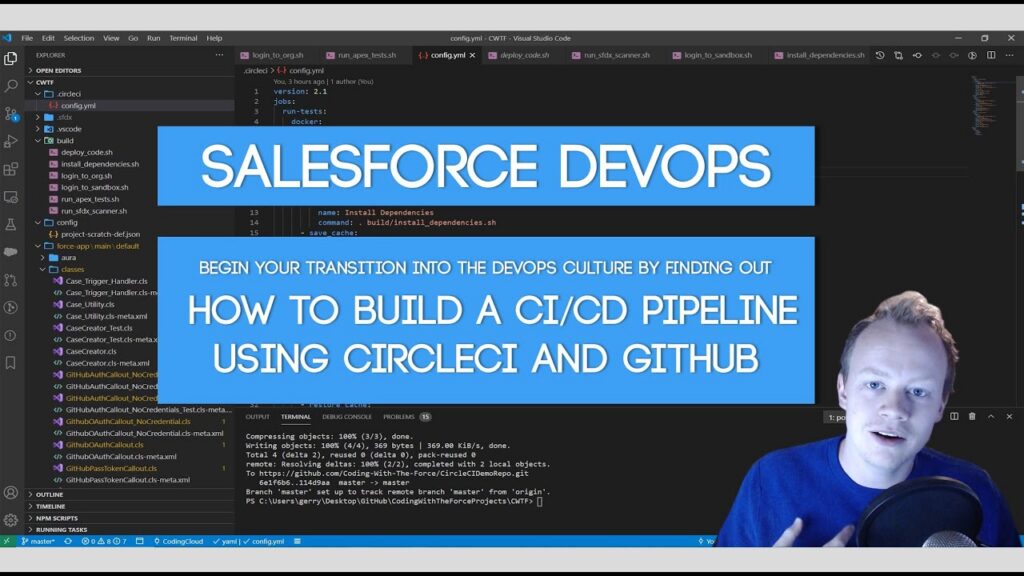Collapse the CWTF workspace root
The height and width of the screenshot is (576, 1024).
[44, 82]
